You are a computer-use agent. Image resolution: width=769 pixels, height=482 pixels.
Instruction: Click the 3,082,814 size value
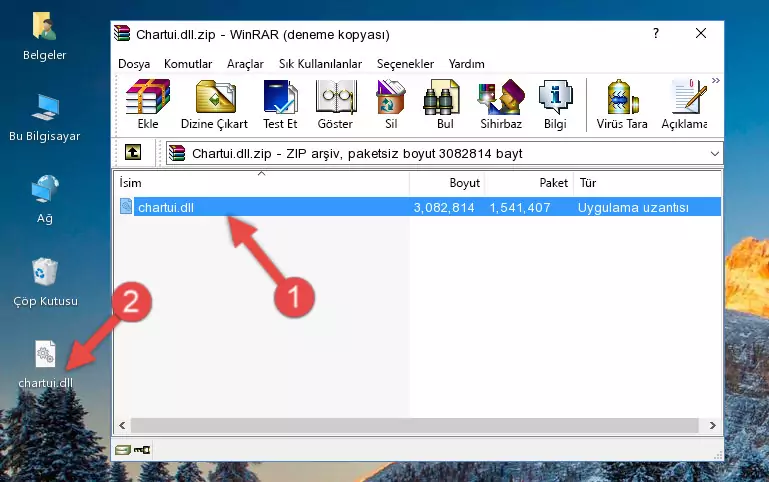(x=444, y=207)
